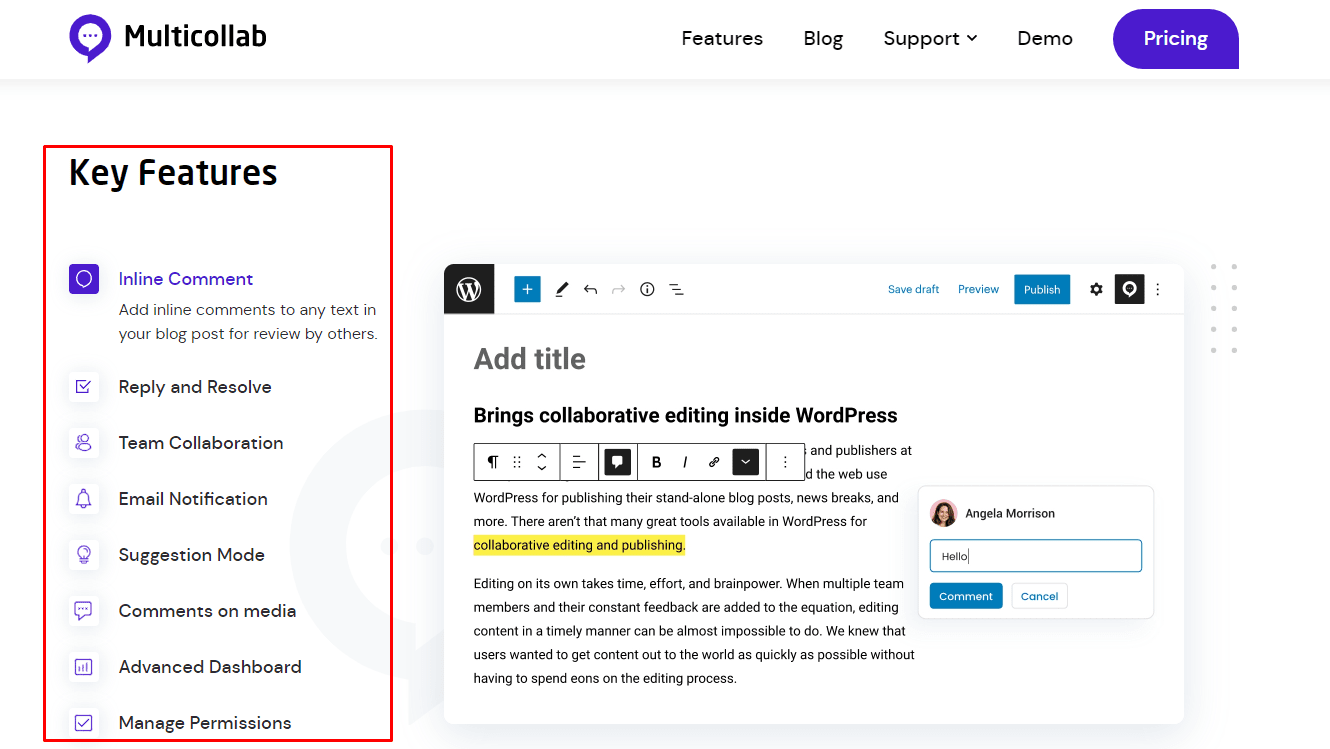Click the redo arrow
The height and width of the screenshot is (749, 1330).
618,289
